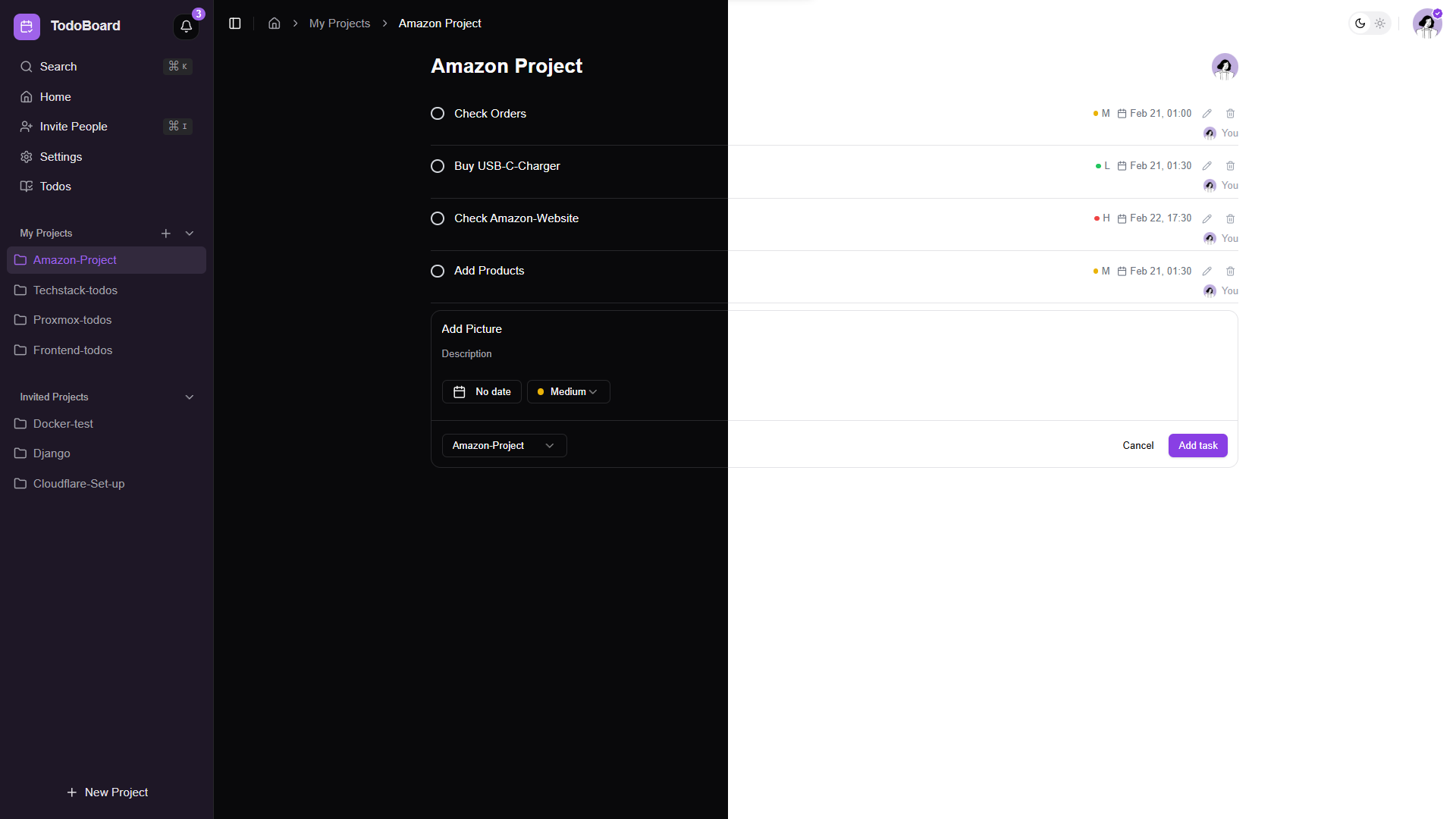Delete the Buy USB-C-Charger task

tap(1231, 166)
